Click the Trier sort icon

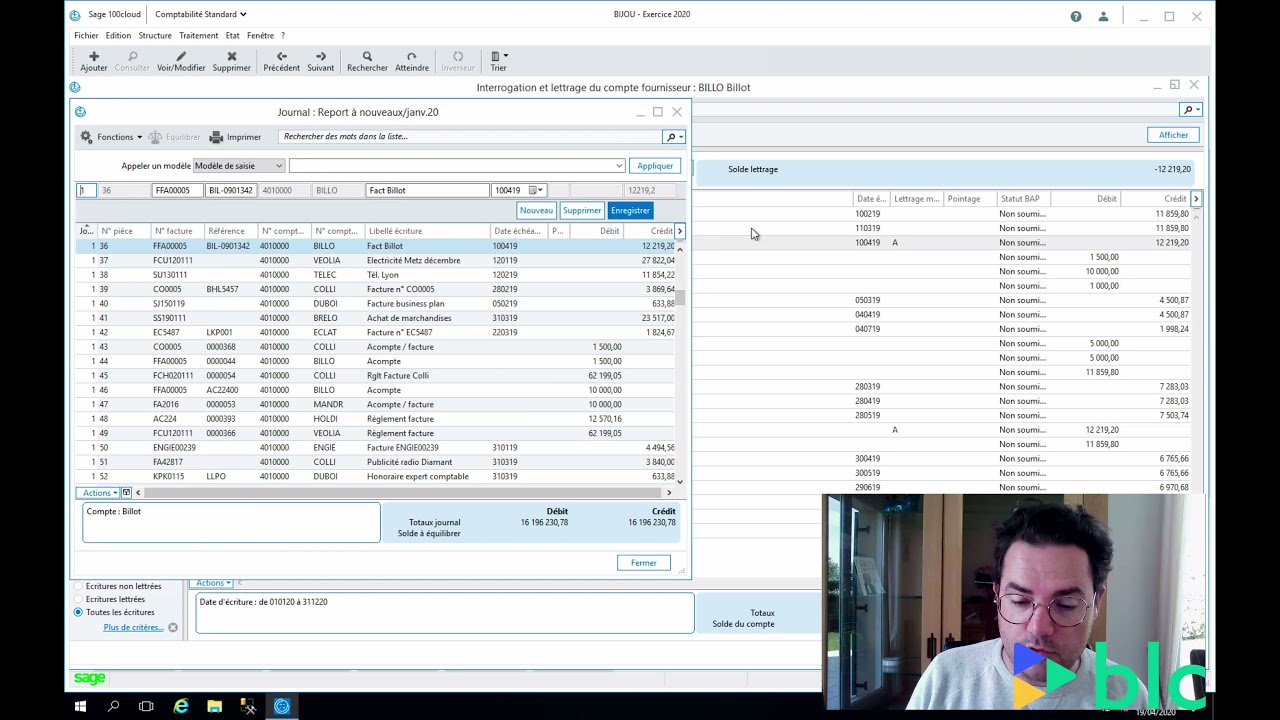(x=498, y=57)
